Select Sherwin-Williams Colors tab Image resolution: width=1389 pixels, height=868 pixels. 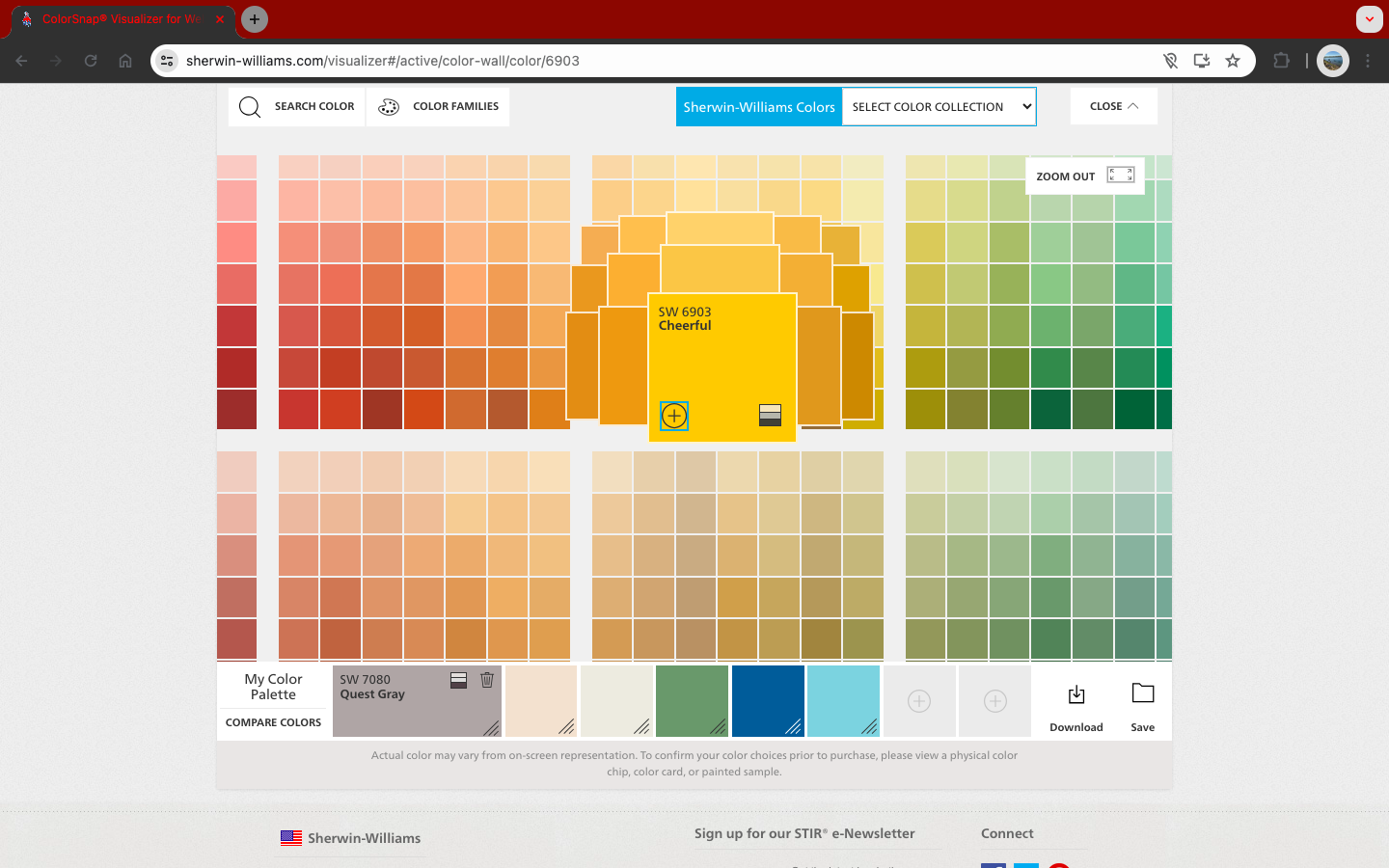click(759, 107)
